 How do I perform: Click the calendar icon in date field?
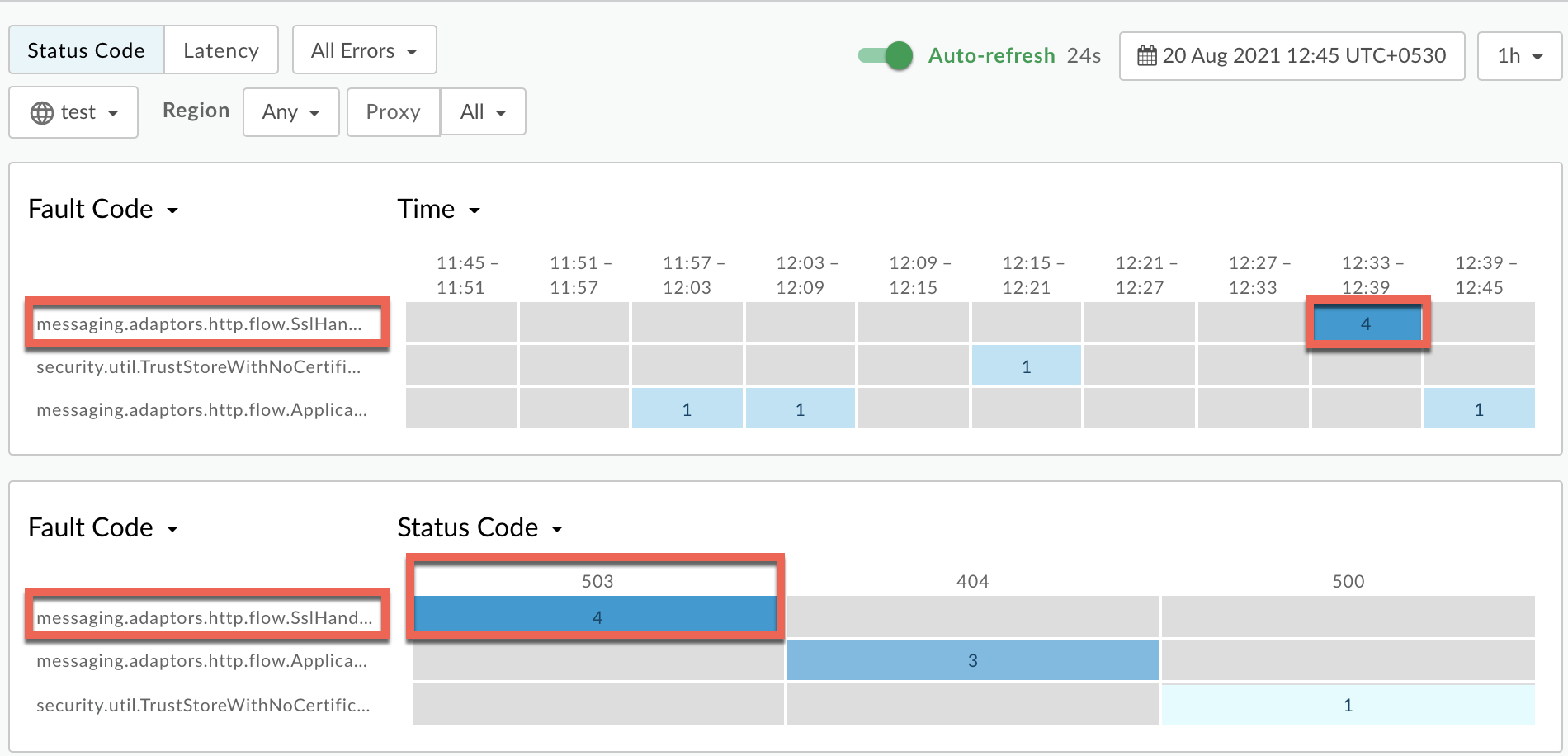click(1147, 56)
